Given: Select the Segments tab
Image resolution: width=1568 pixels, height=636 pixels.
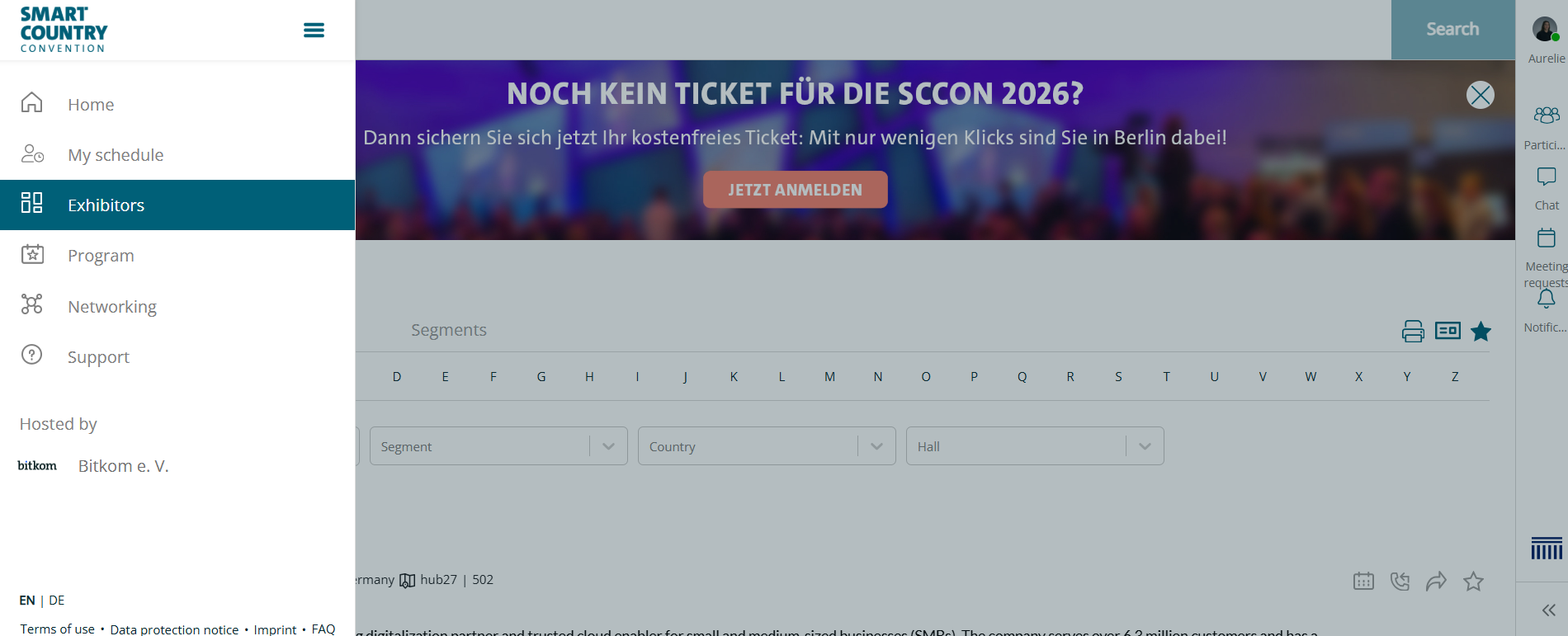Looking at the screenshot, I should [449, 330].
